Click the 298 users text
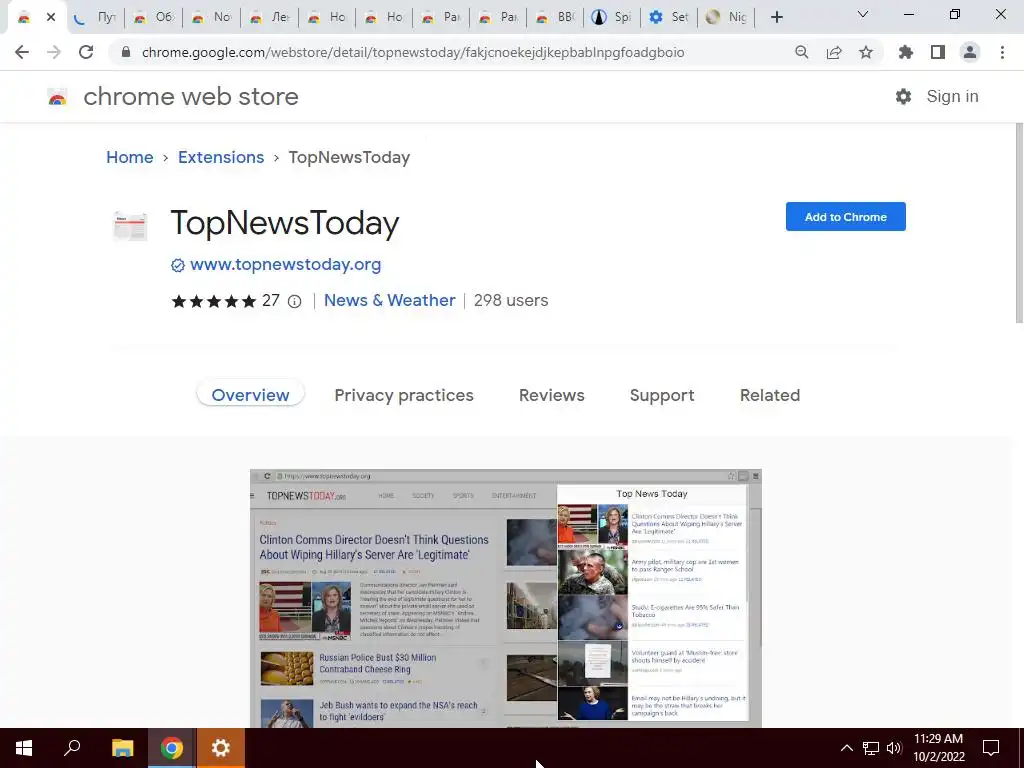The width and height of the screenshot is (1024, 768). point(511,300)
